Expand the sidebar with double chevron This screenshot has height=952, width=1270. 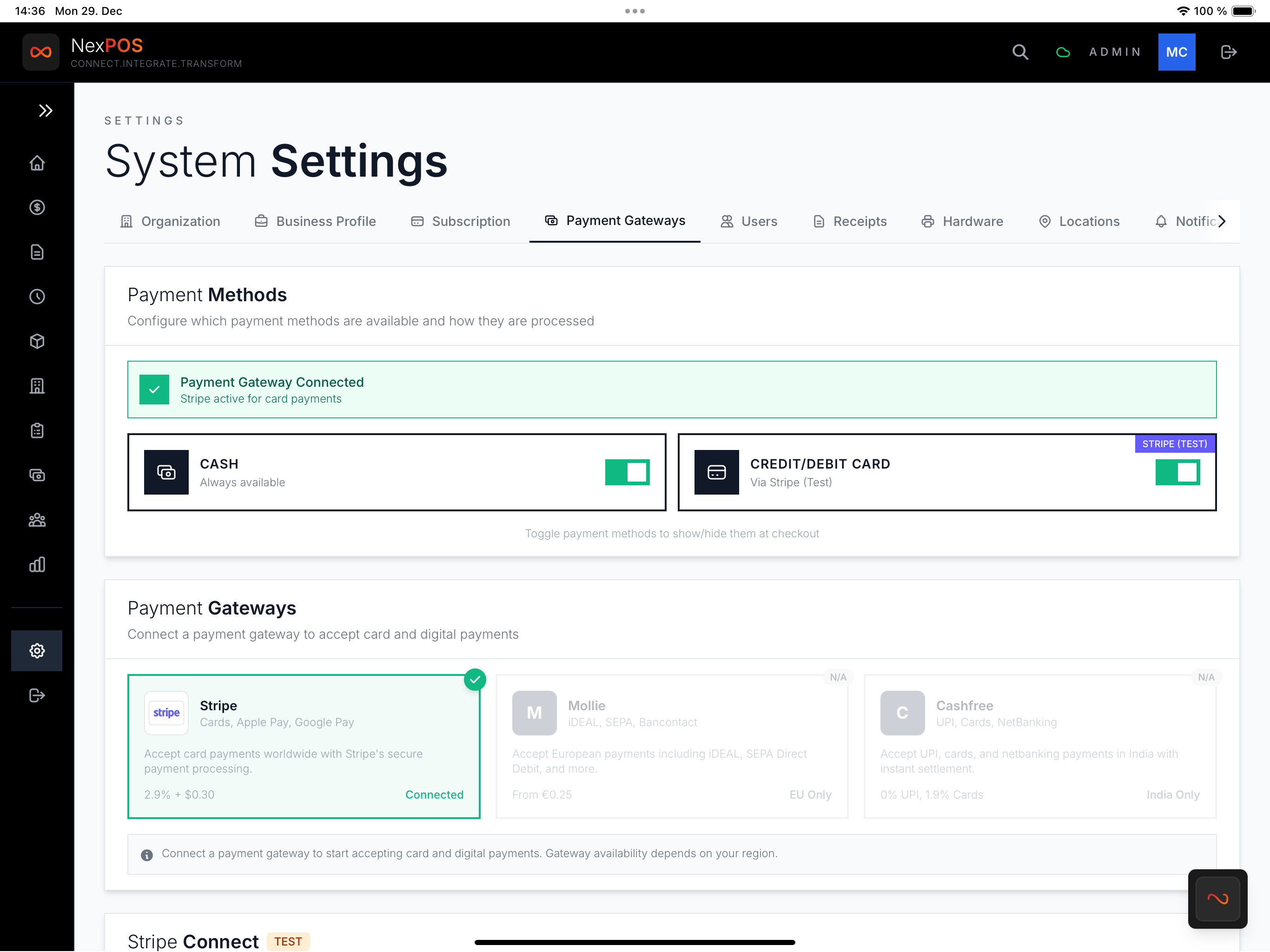point(46,110)
